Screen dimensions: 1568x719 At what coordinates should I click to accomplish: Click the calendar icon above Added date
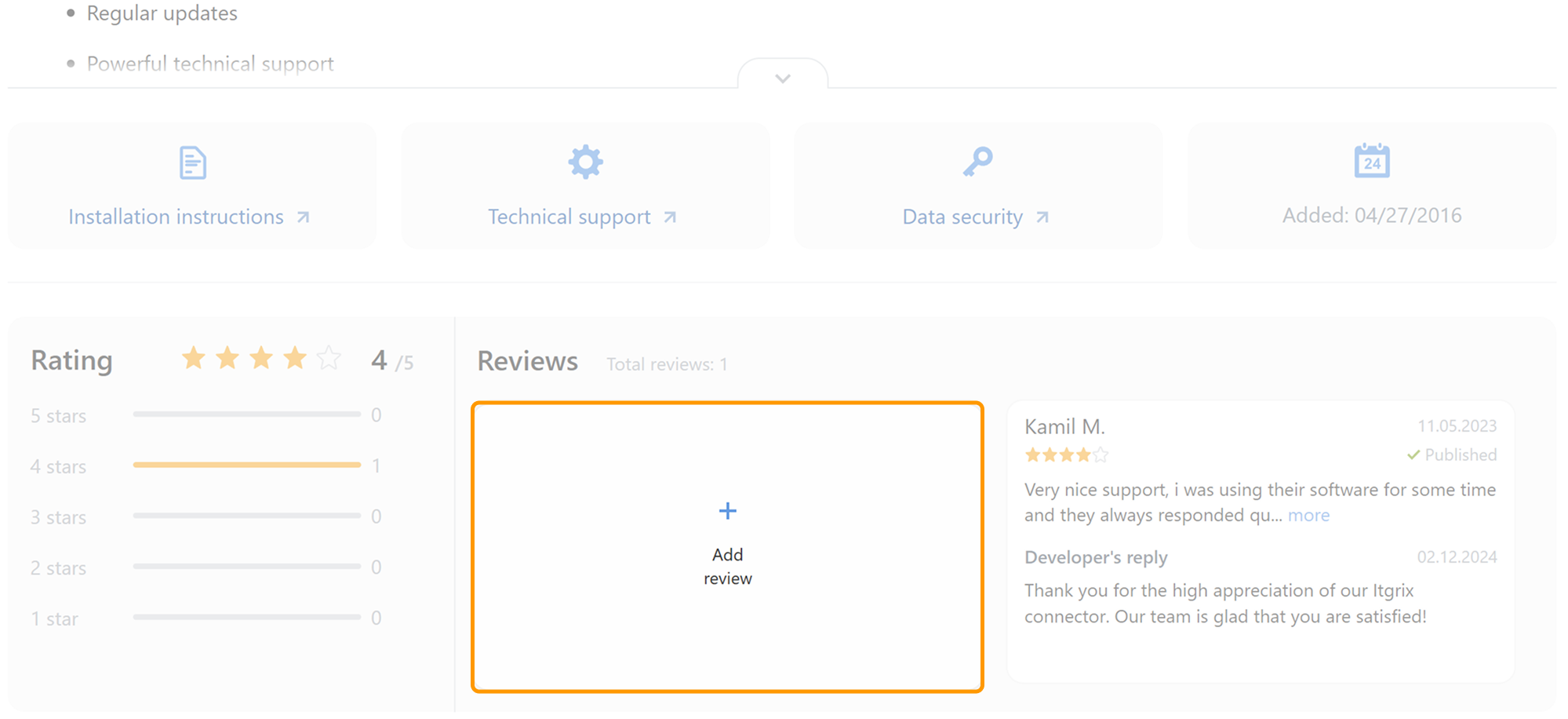coord(1371,161)
